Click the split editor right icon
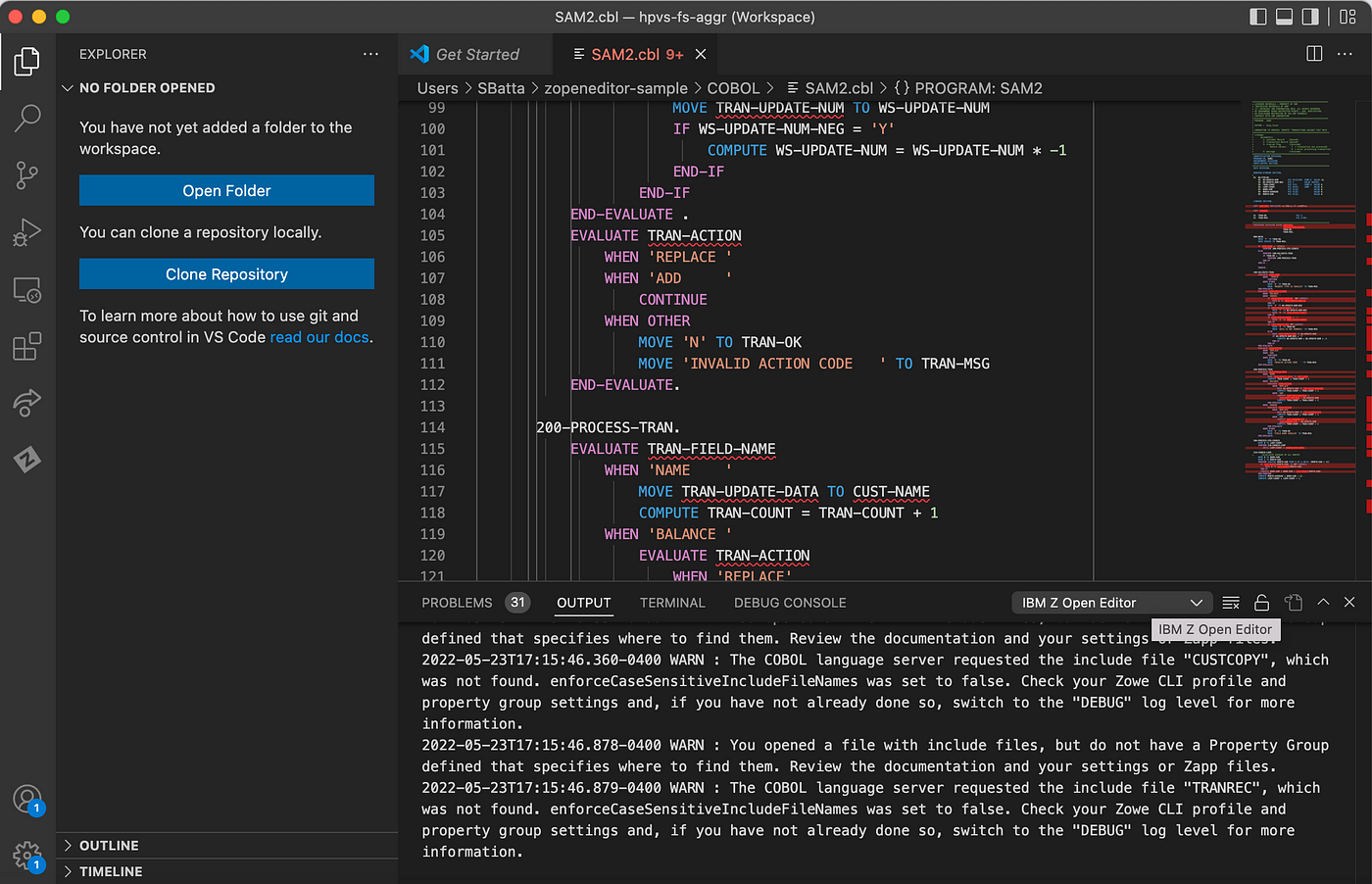 click(1315, 54)
